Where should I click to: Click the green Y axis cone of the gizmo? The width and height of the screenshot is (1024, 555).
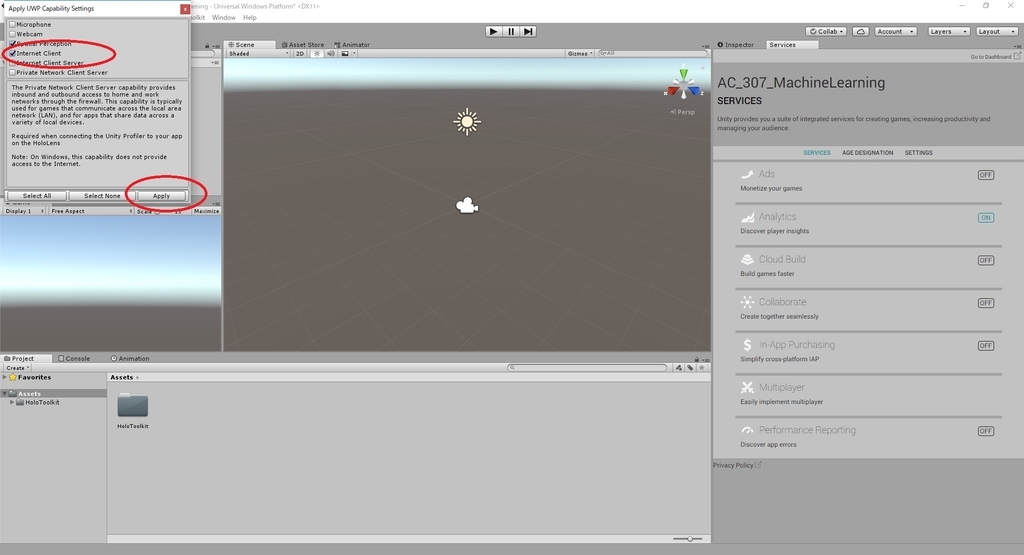pos(683,72)
